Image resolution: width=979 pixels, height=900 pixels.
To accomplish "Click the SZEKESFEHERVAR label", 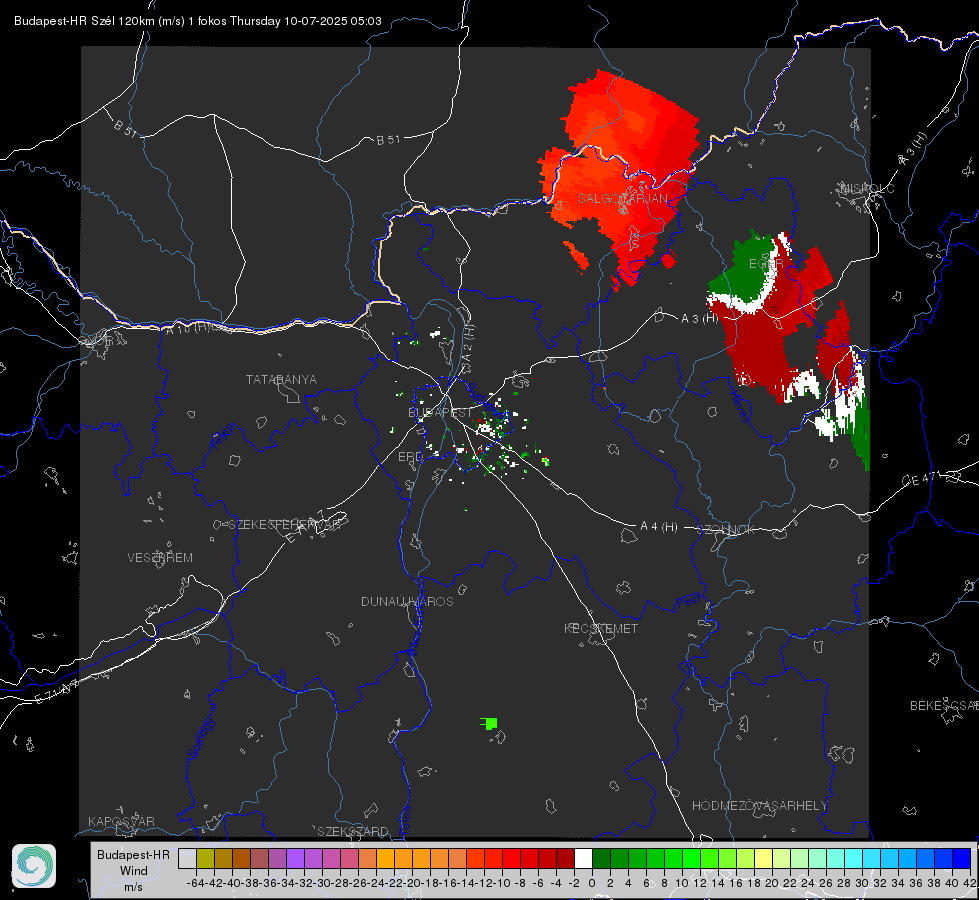I will click(284, 525).
